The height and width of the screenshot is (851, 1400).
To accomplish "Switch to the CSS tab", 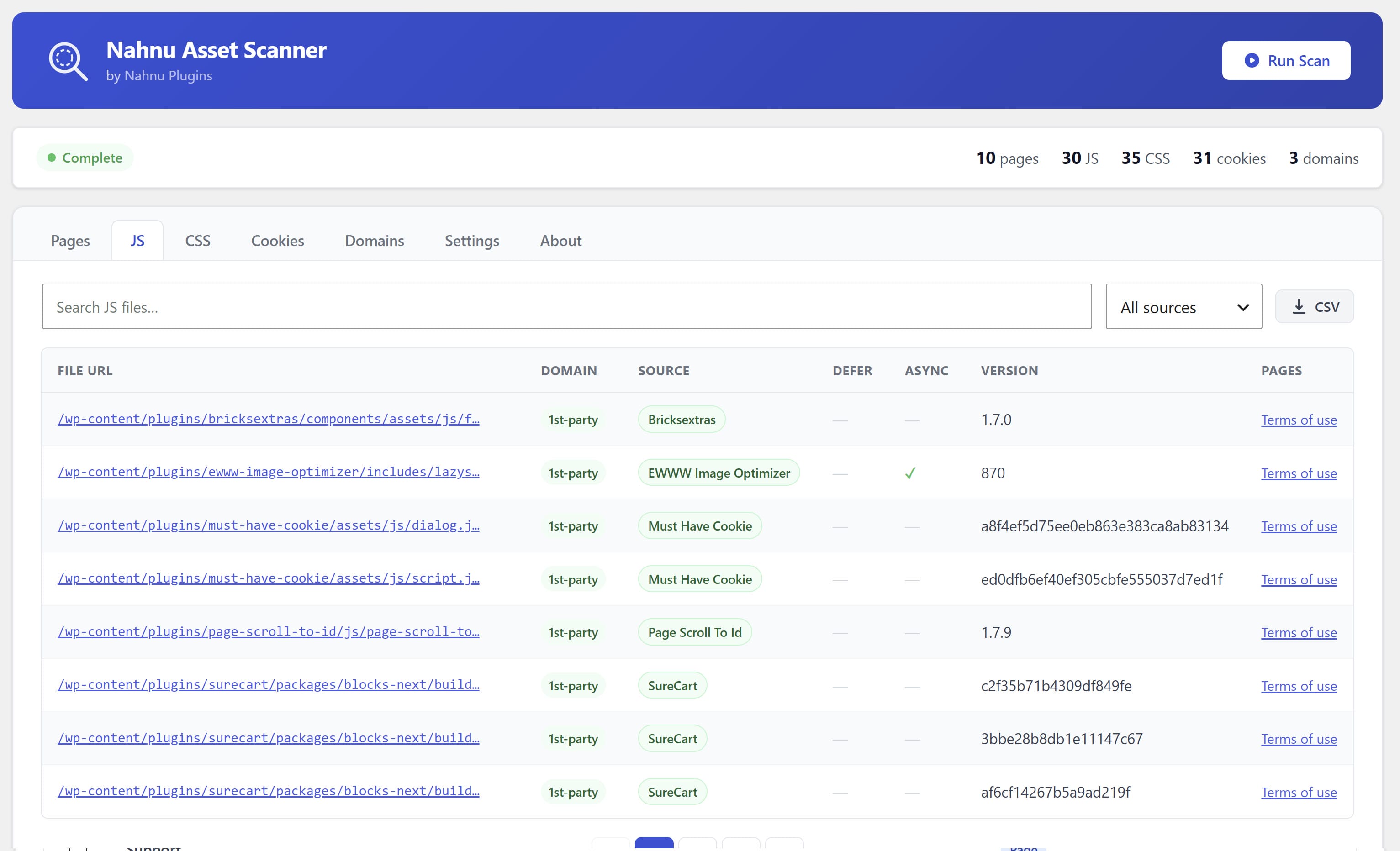I will [198, 241].
